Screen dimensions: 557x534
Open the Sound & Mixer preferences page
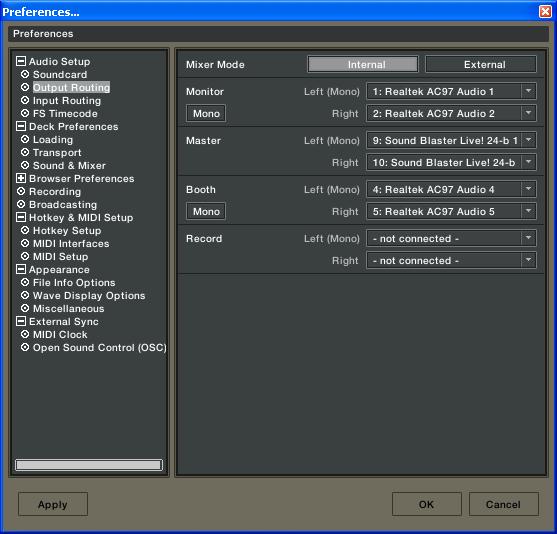point(69,166)
